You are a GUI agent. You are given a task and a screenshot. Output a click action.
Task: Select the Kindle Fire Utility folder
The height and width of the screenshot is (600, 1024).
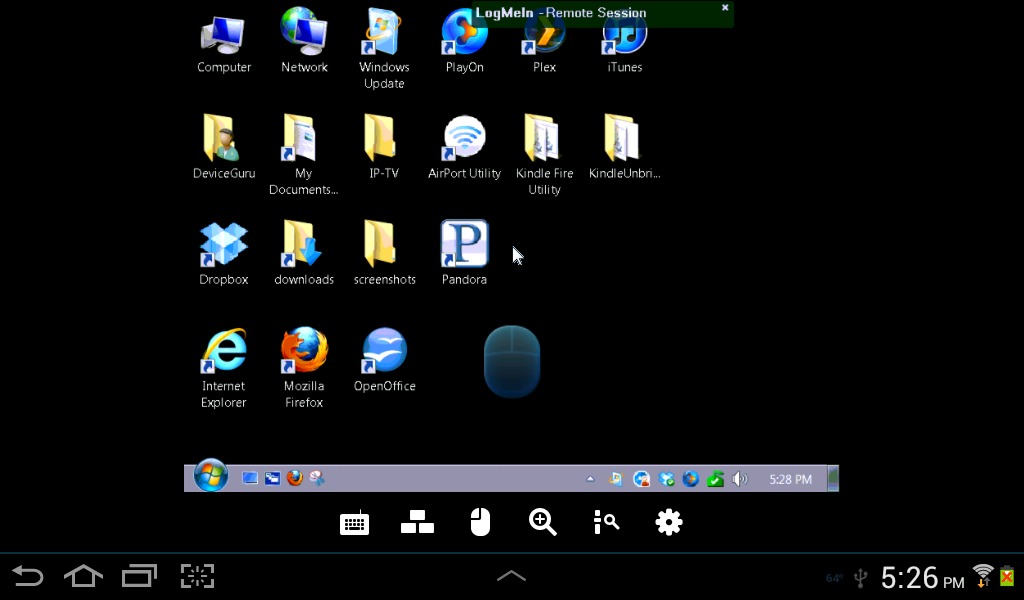[x=544, y=138]
